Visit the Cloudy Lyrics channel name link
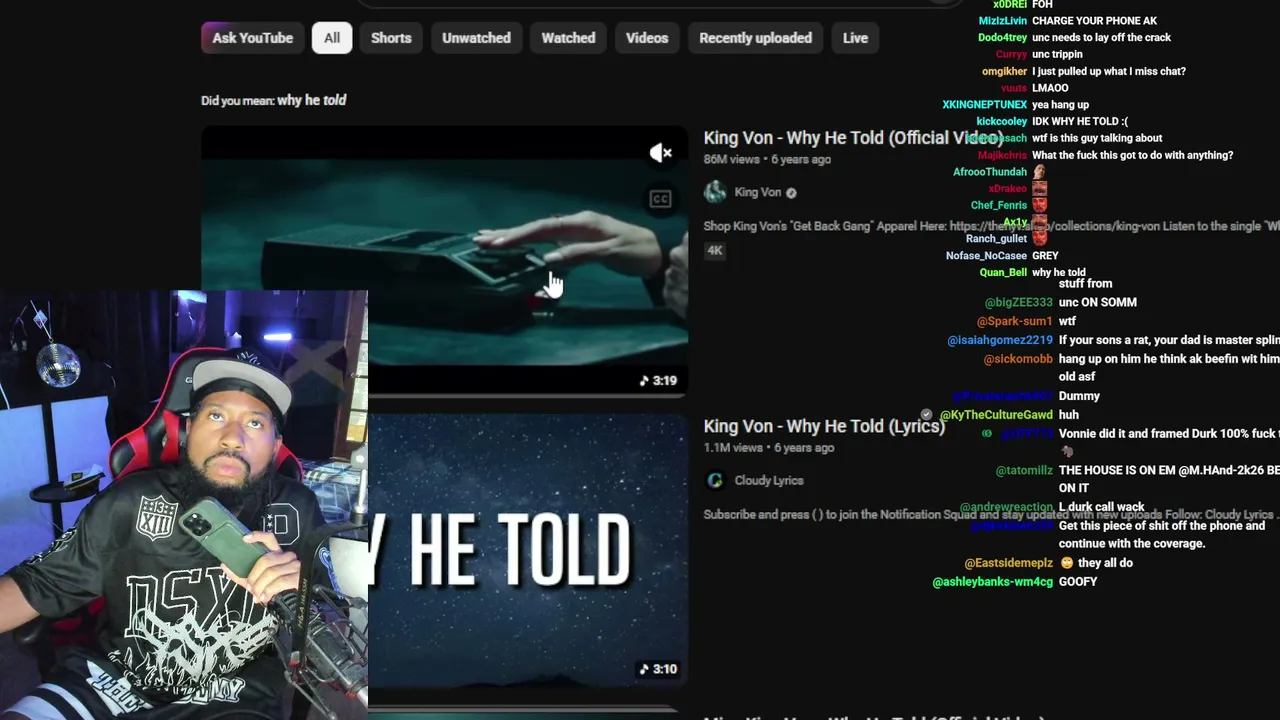This screenshot has height=720, width=1280. pyautogui.click(x=768, y=480)
